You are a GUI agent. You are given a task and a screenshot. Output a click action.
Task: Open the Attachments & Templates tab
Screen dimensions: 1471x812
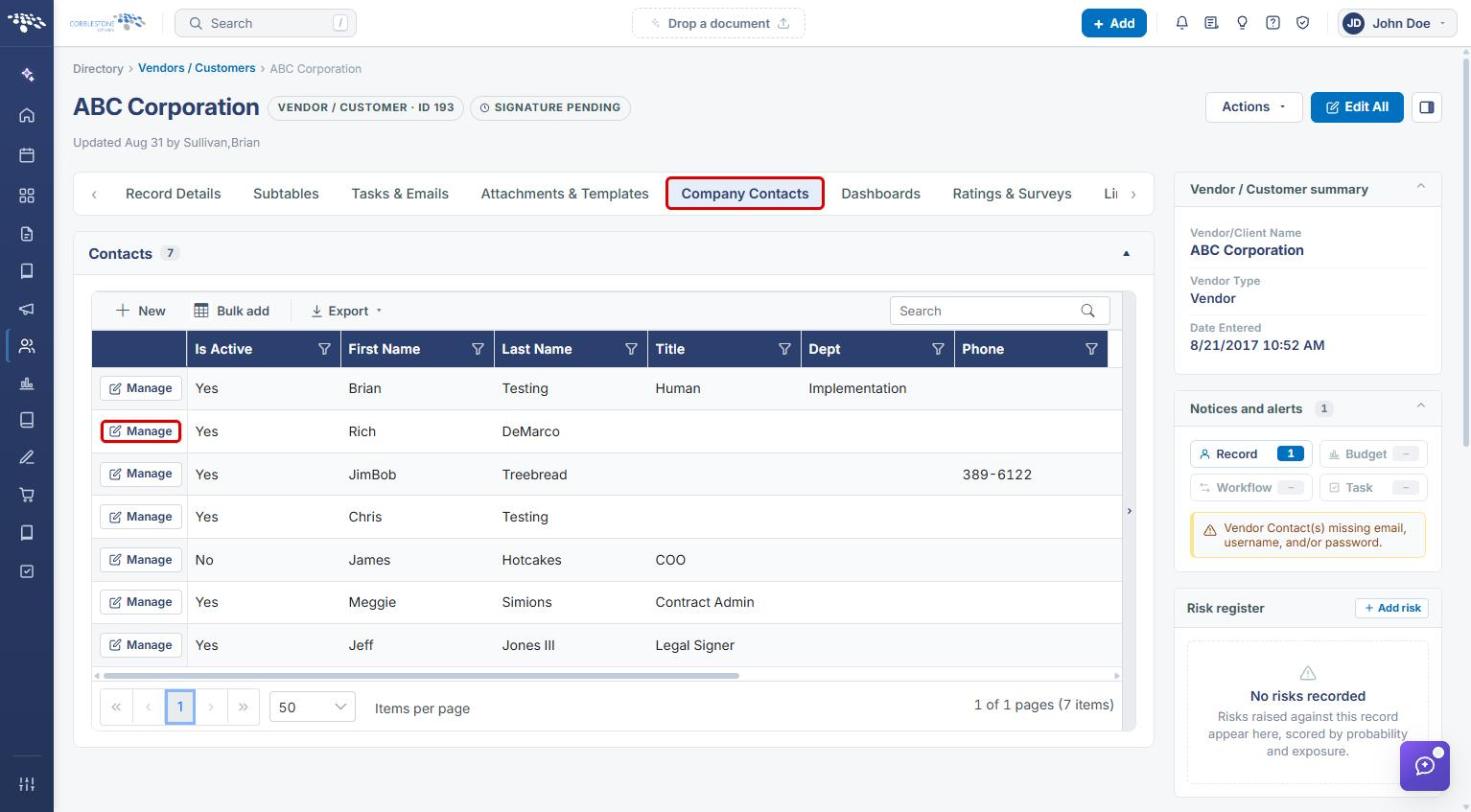(565, 194)
